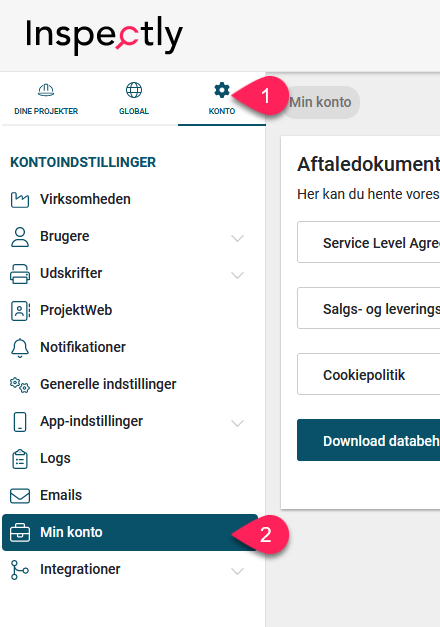
Task: Download the databehandleraftale with blue button
Action: tap(368, 440)
